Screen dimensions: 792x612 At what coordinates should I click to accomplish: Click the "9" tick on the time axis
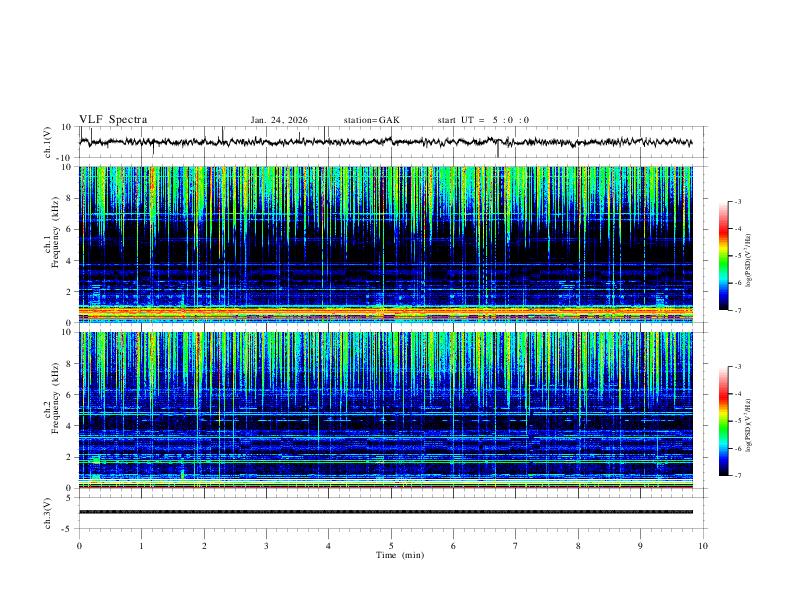tap(640, 546)
